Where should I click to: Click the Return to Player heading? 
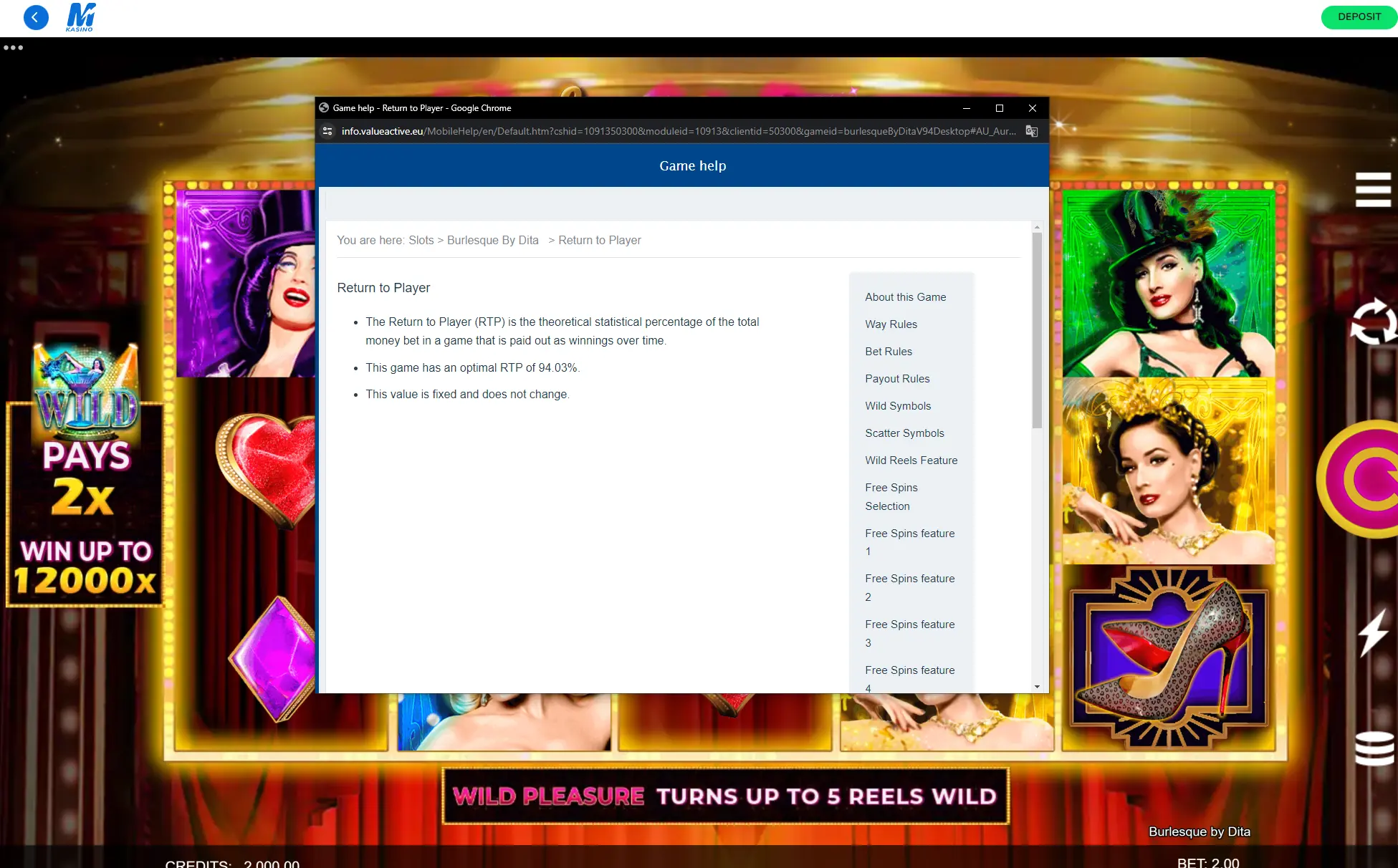coord(383,288)
